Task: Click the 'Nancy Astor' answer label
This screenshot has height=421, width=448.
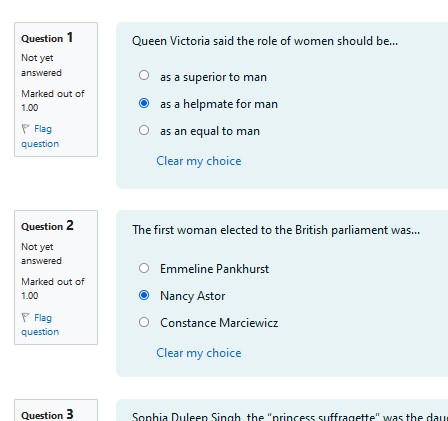Action: point(192,296)
